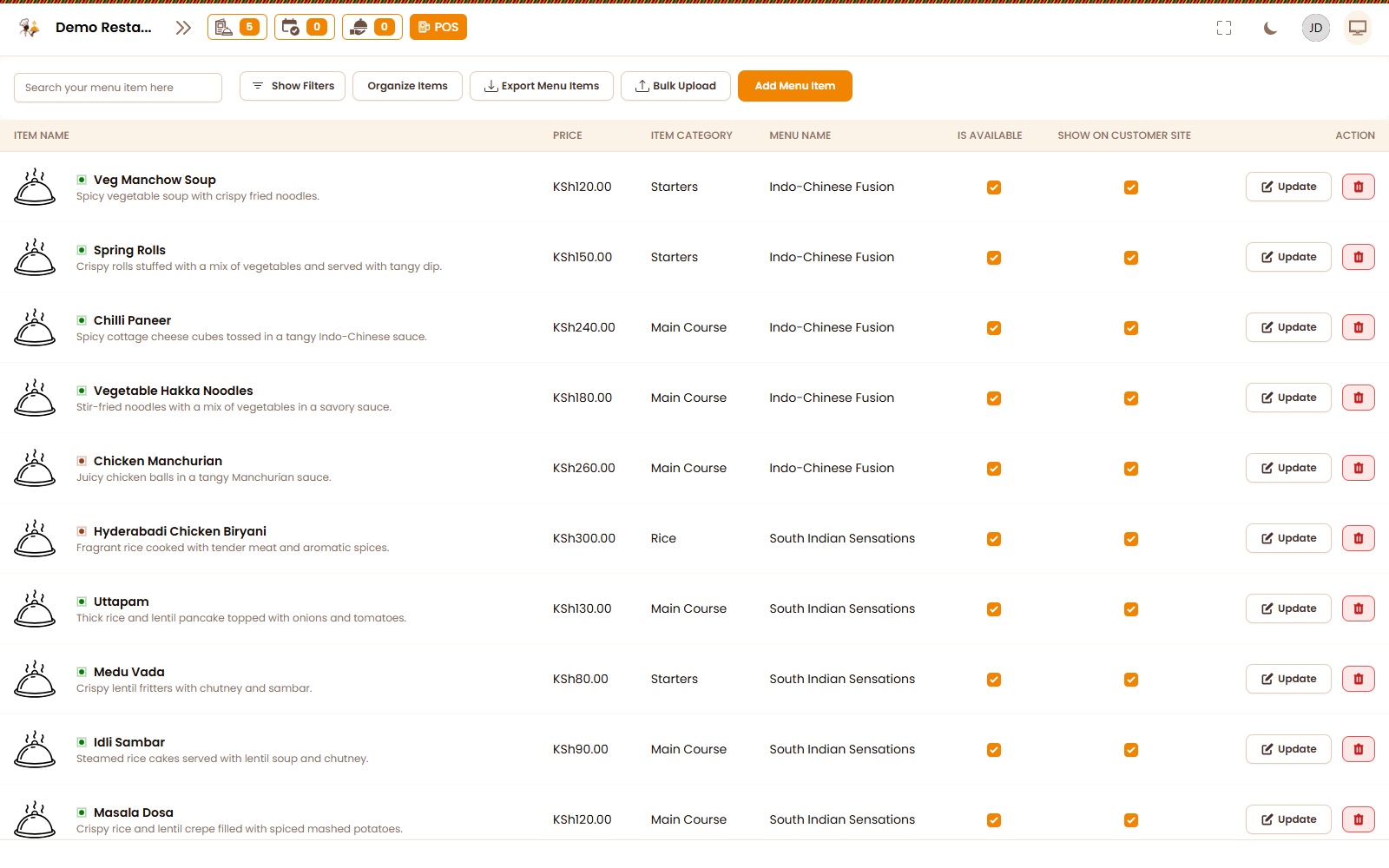Toggle Chicken Manchurian show on customer site

[1131, 469]
